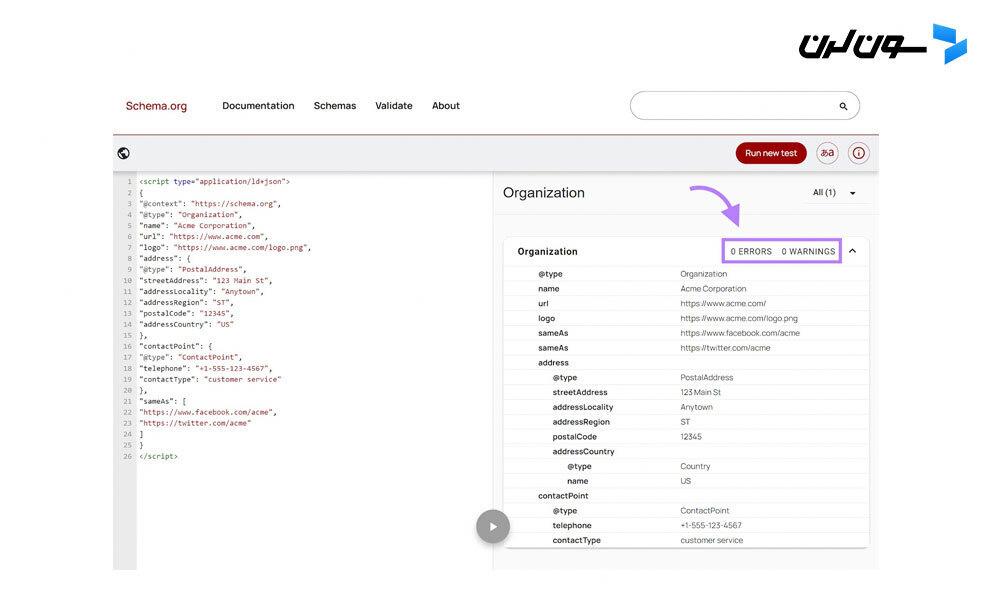Click the https://www.acme.com/ url value

pos(723,304)
